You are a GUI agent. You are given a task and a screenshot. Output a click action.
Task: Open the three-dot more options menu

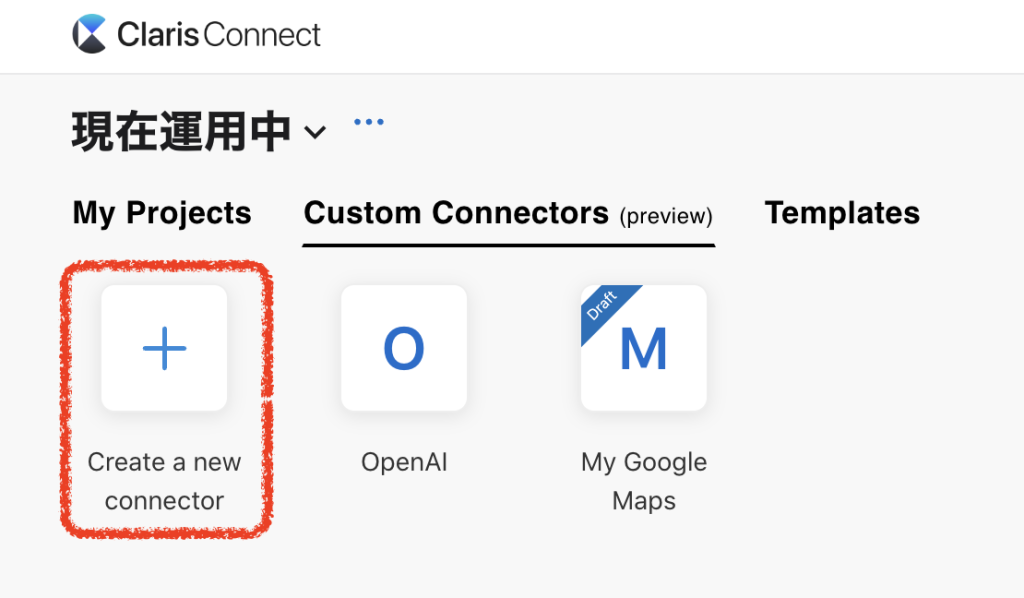coord(369,121)
